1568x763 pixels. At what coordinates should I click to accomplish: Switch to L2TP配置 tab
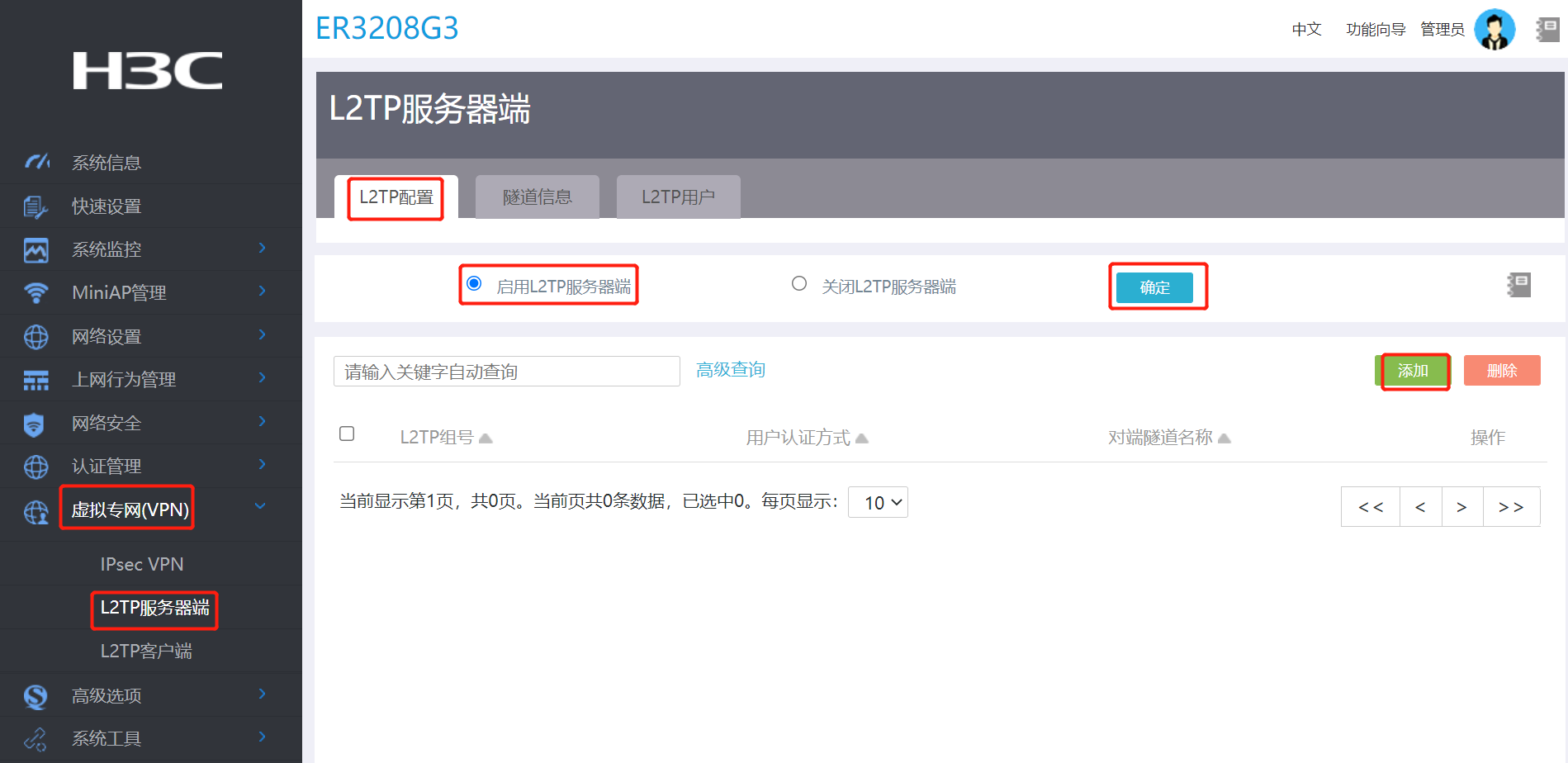coord(396,197)
